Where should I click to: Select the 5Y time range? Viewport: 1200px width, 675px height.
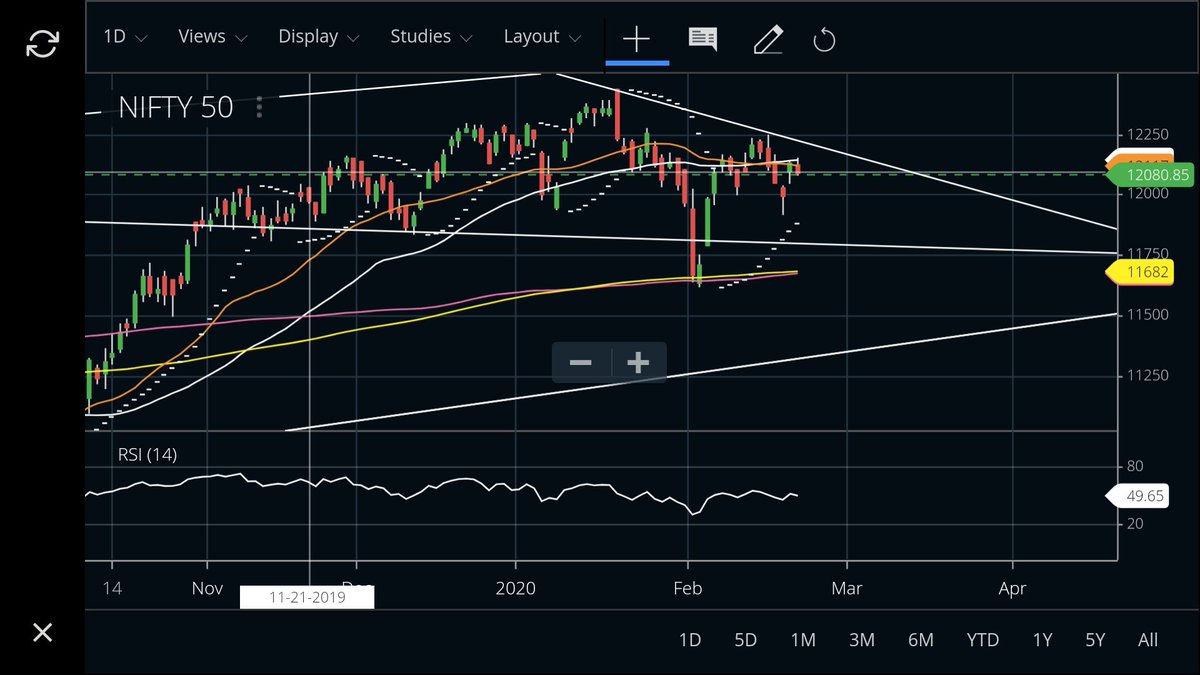point(1095,640)
